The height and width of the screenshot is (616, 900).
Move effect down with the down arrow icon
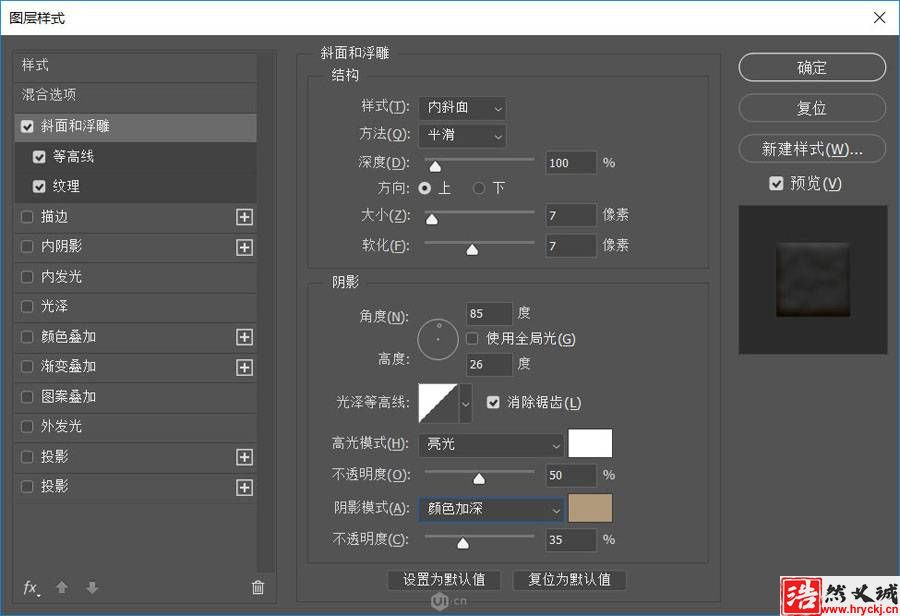point(92,587)
